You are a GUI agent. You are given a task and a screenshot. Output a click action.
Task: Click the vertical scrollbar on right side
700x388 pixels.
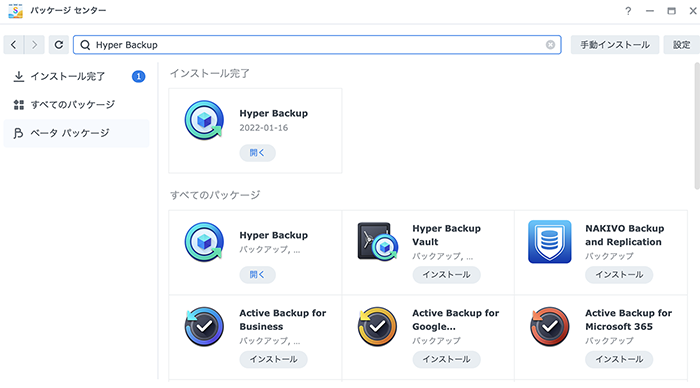tap(697, 126)
